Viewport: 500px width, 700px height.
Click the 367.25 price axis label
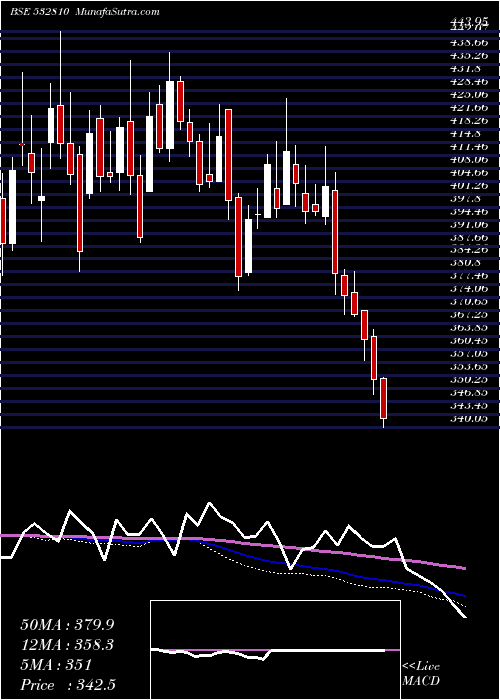point(467,315)
